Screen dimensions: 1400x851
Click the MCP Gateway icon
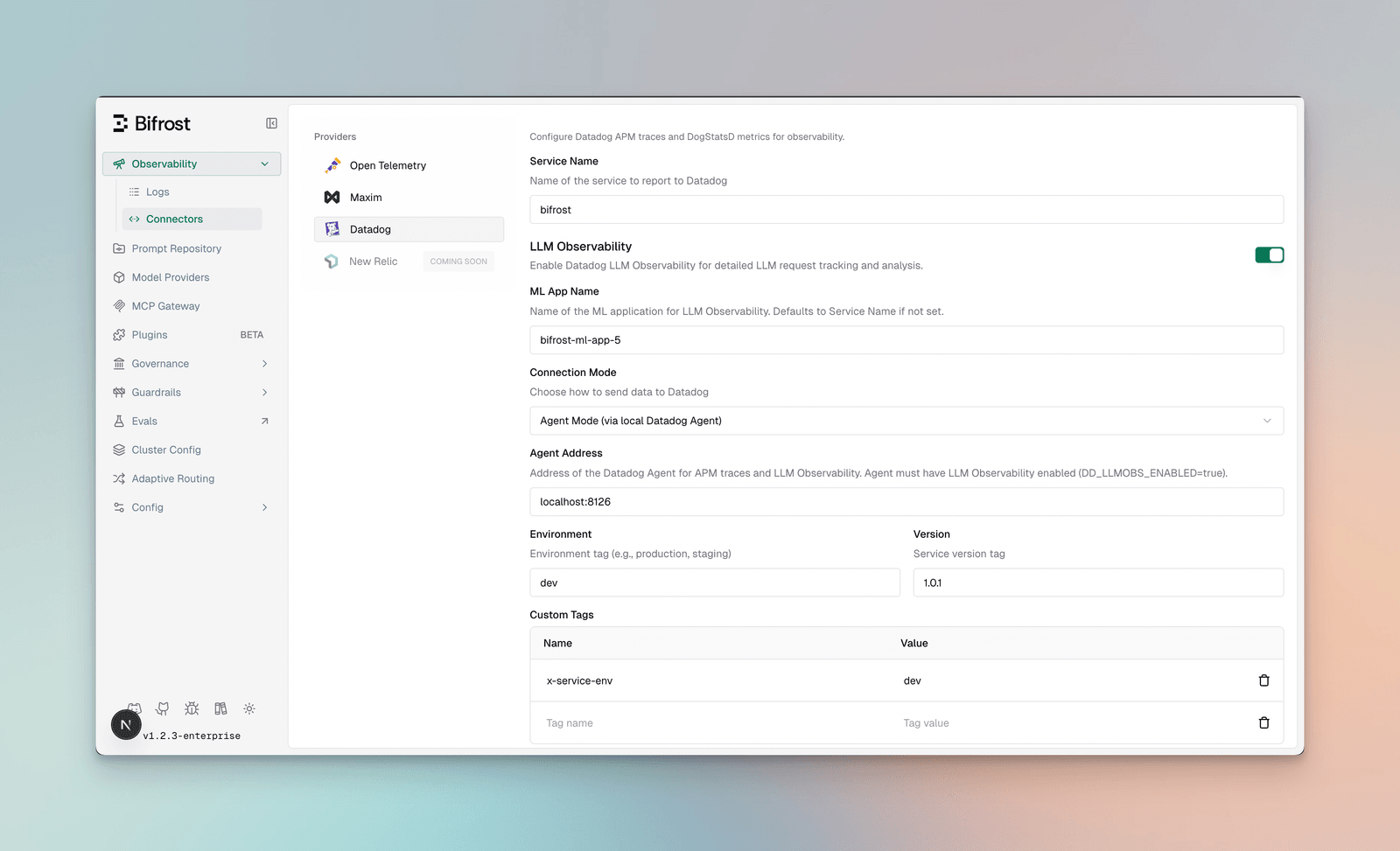coord(119,306)
